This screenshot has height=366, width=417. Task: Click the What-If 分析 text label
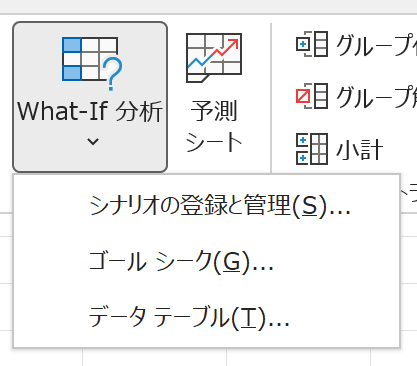90,111
